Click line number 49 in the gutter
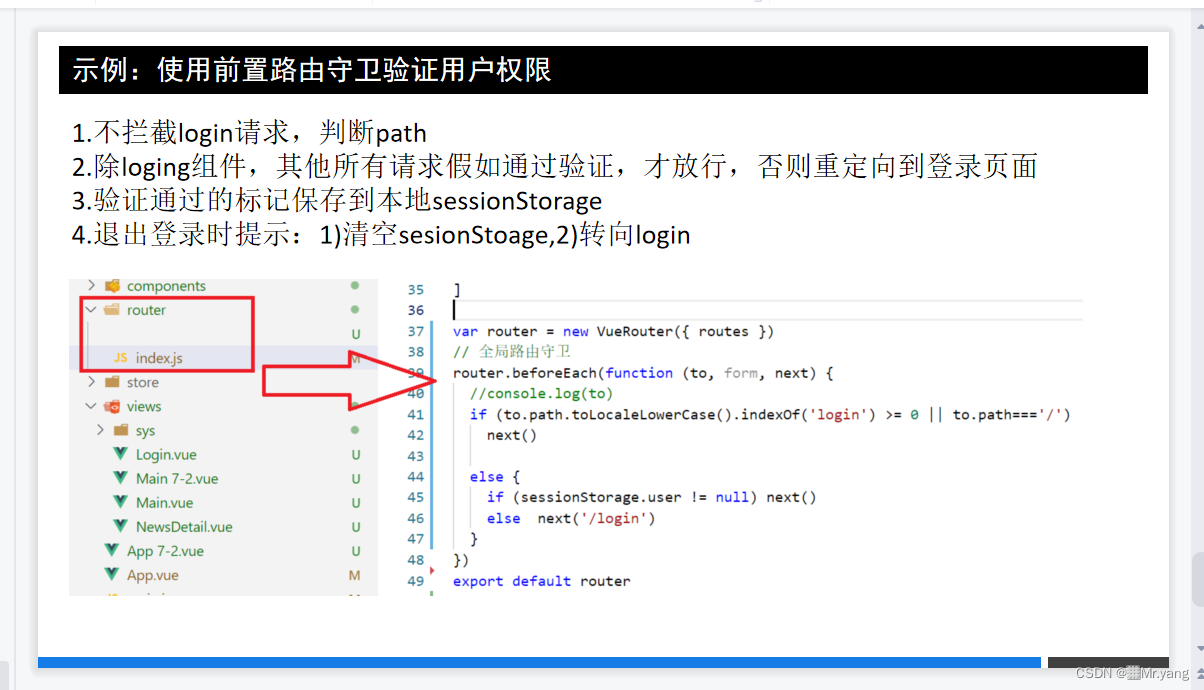The image size is (1204, 690). (x=415, y=581)
